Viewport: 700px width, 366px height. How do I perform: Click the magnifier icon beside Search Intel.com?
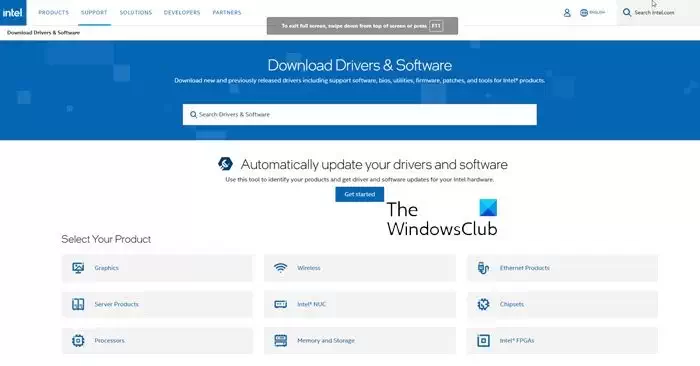(627, 12)
